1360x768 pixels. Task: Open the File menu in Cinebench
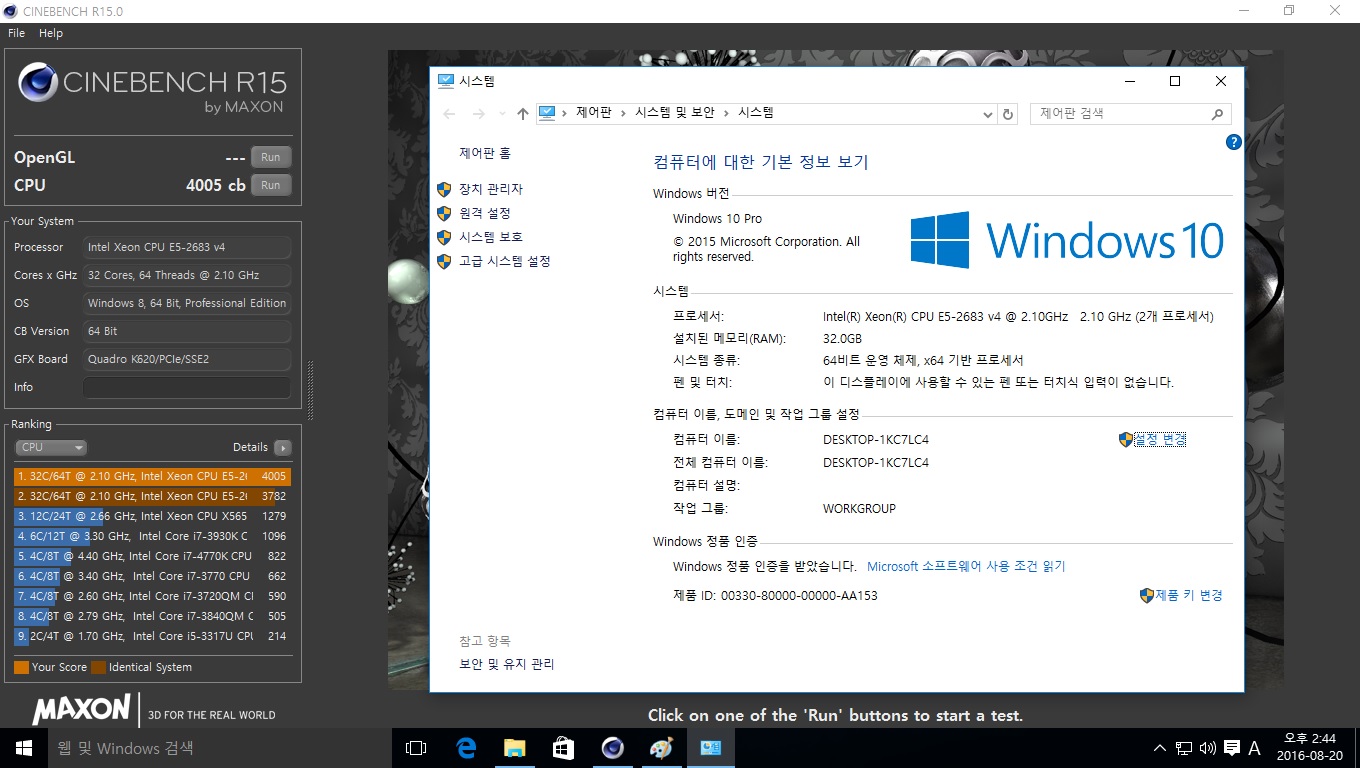16,33
